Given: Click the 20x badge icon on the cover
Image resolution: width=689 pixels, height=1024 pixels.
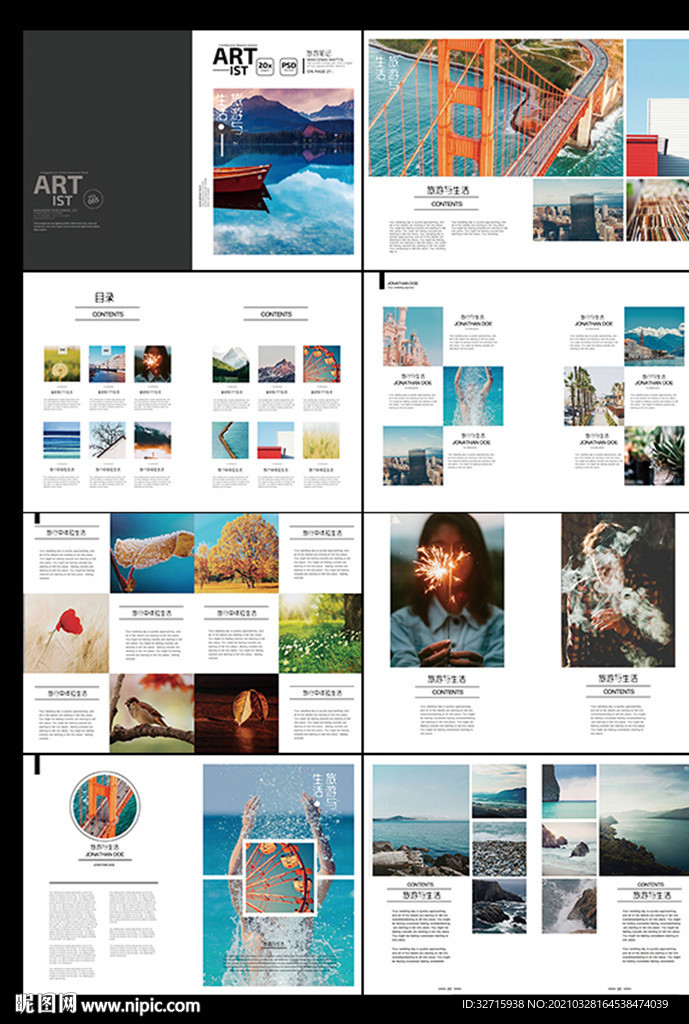Looking at the screenshot, I should click(264, 66).
